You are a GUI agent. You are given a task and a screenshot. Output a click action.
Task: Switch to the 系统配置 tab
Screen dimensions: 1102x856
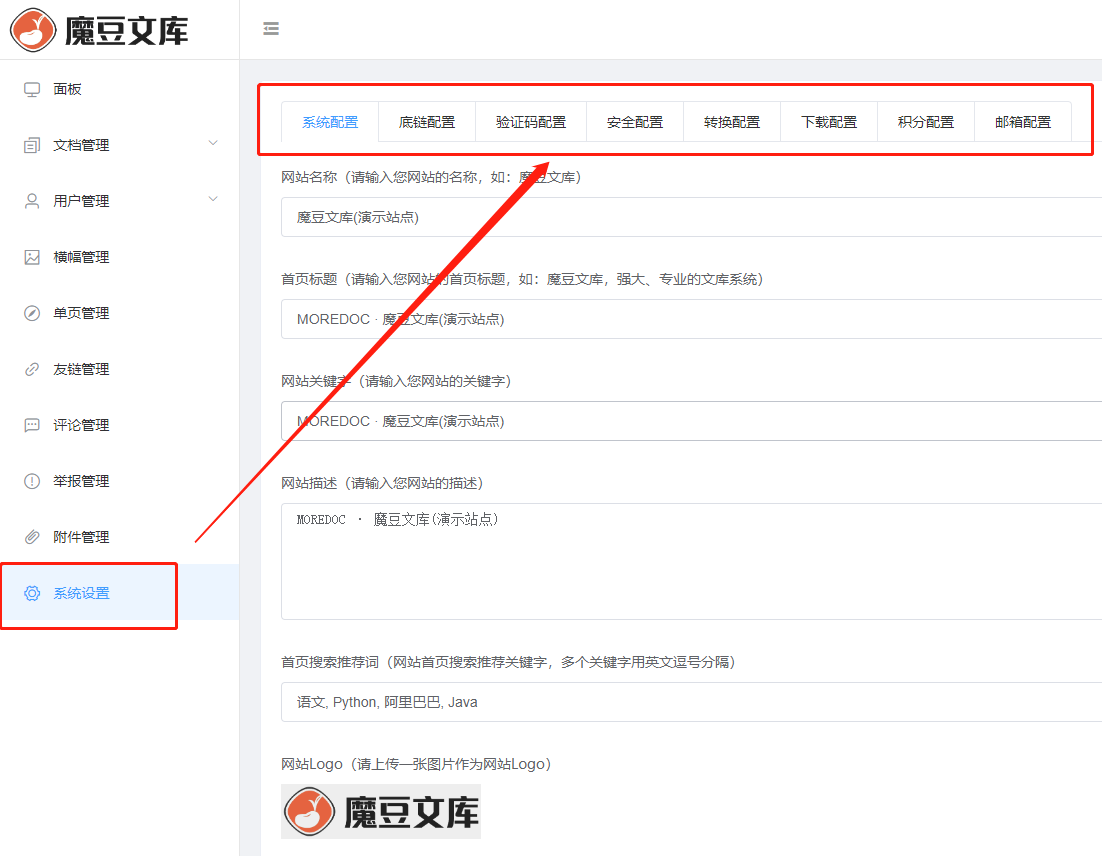(x=330, y=122)
